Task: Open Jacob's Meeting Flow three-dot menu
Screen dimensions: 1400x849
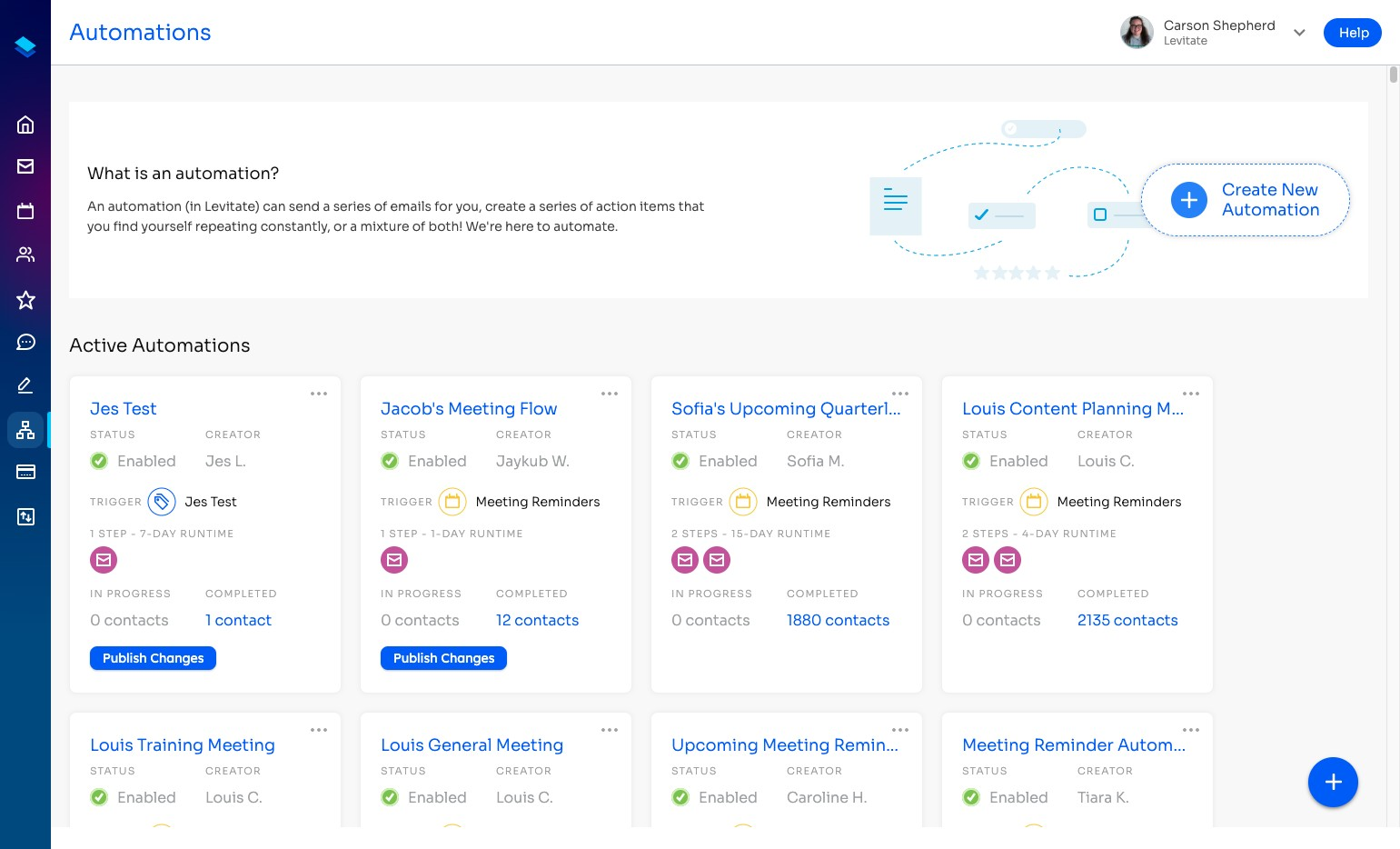Action: point(610,394)
